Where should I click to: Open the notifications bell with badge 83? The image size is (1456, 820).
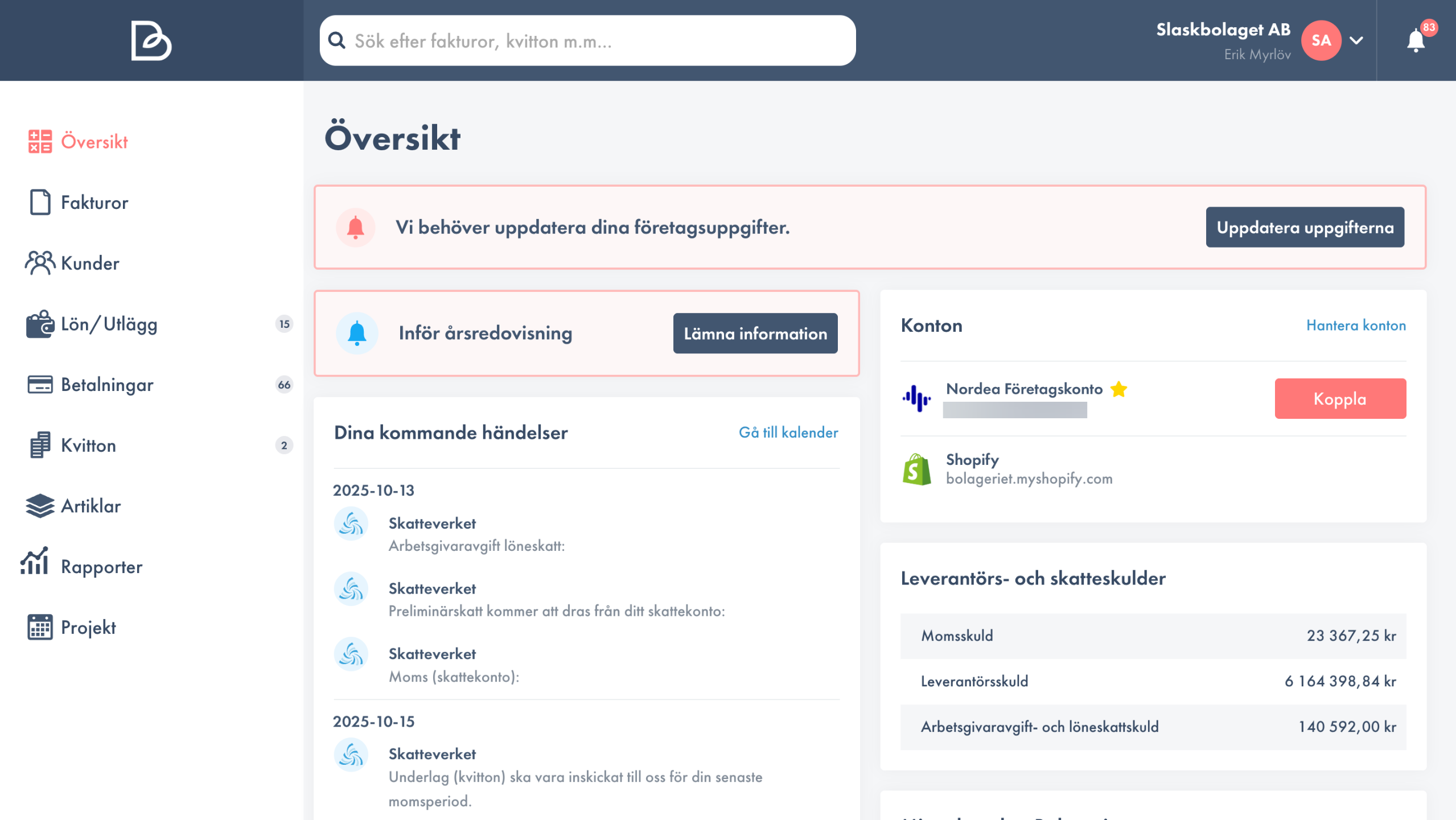pos(1416,41)
